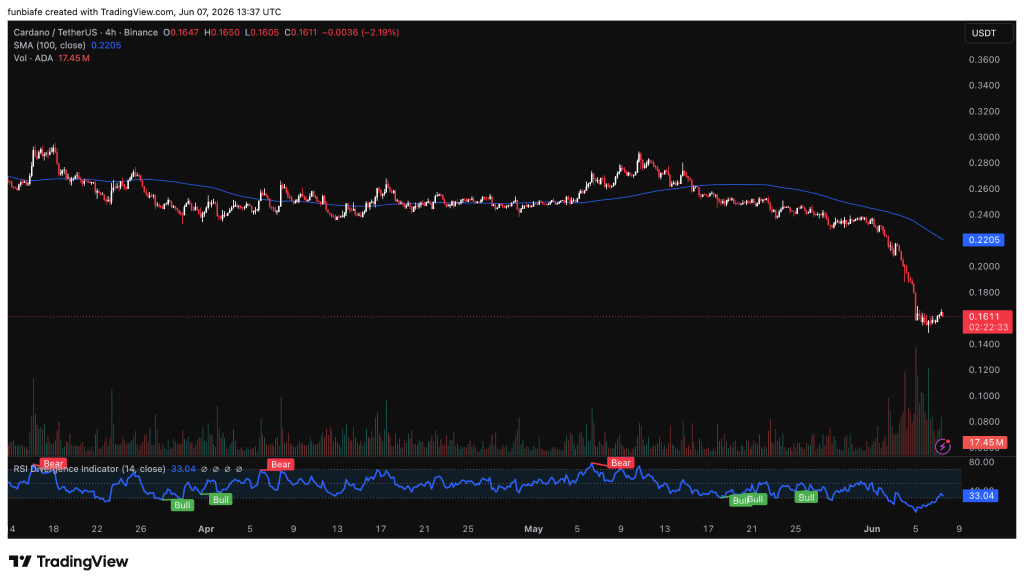Click the 33.04 value in RSI legend
The width and height of the screenshot is (1024, 584).
pyautogui.click(x=184, y=469)
